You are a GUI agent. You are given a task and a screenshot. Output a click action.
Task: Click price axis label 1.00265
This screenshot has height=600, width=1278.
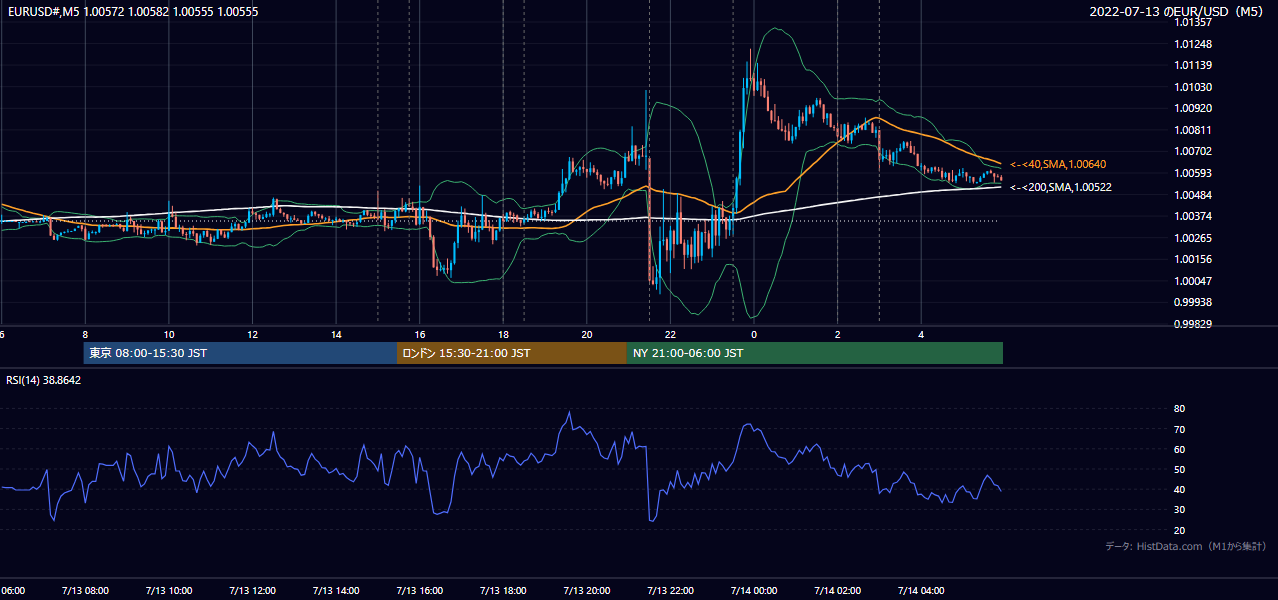click(1193, 238)
